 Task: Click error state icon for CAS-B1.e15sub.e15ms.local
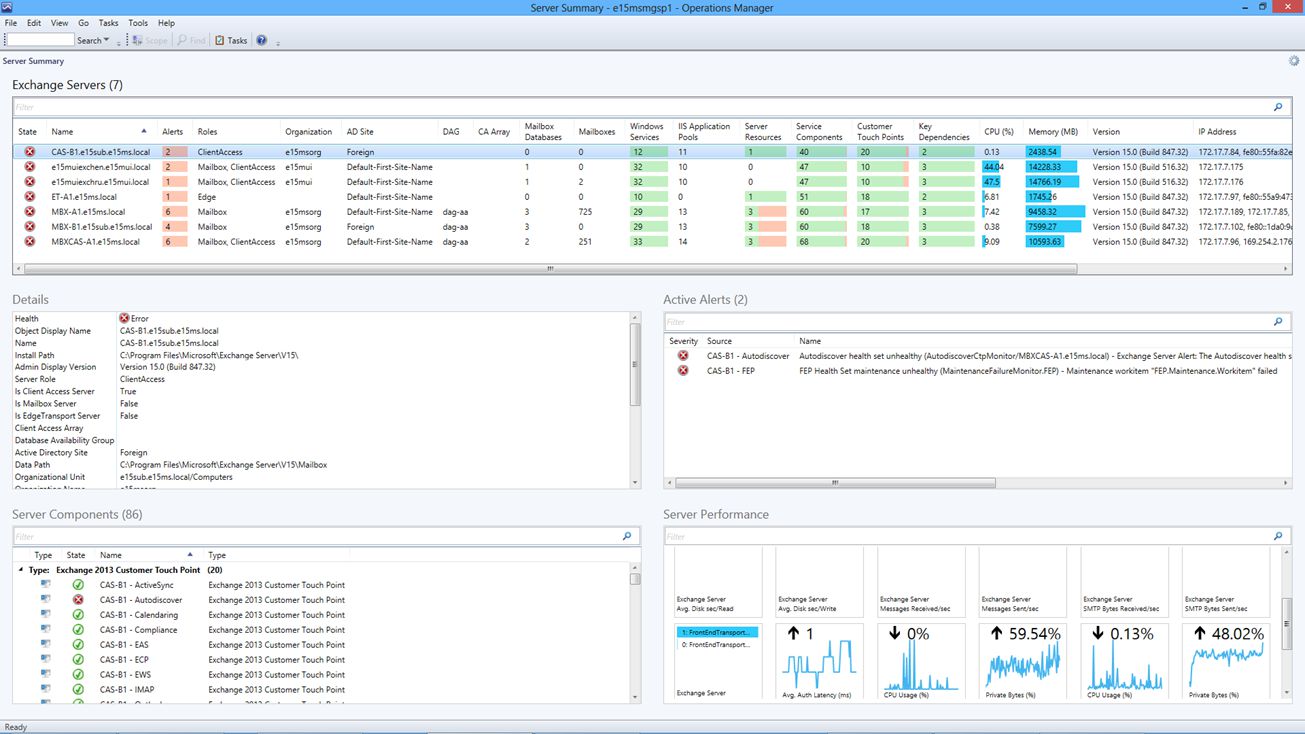click(29, 152)
